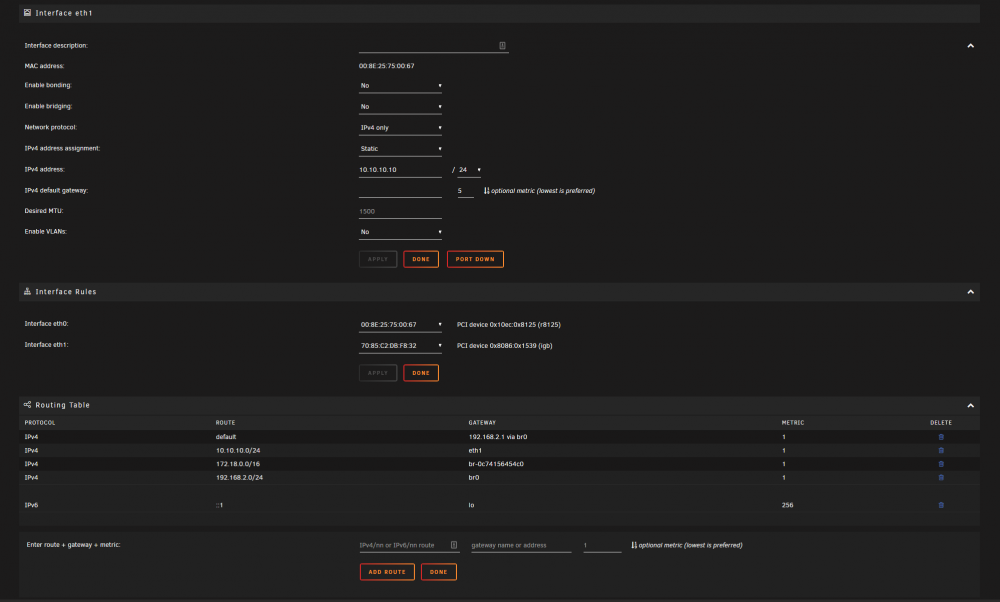Collapse the Routing Table section
This screenshot has height=602, width=1000.
[x=971, y=406]
